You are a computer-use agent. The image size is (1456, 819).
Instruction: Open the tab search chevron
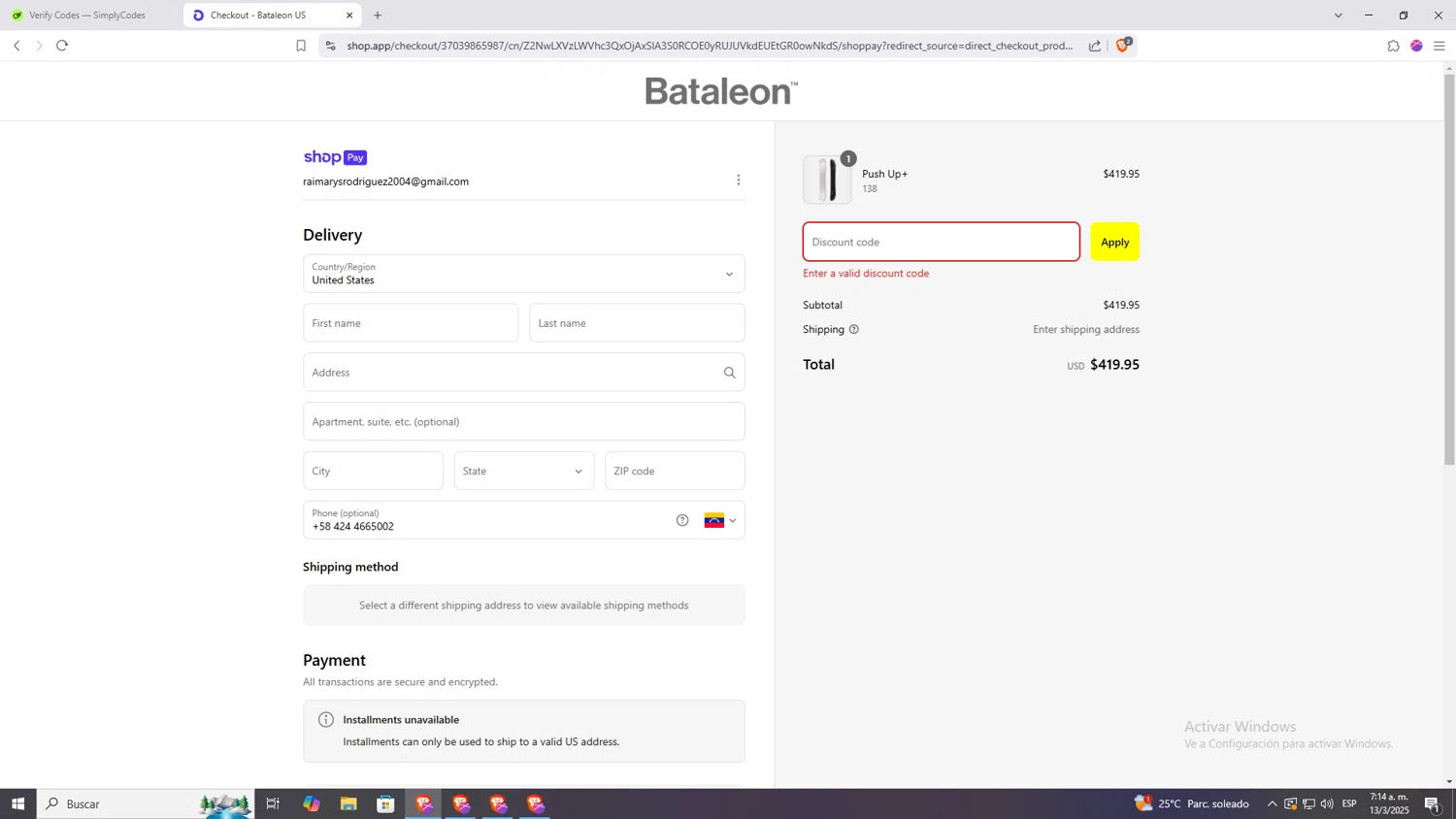pos(1338,16)
